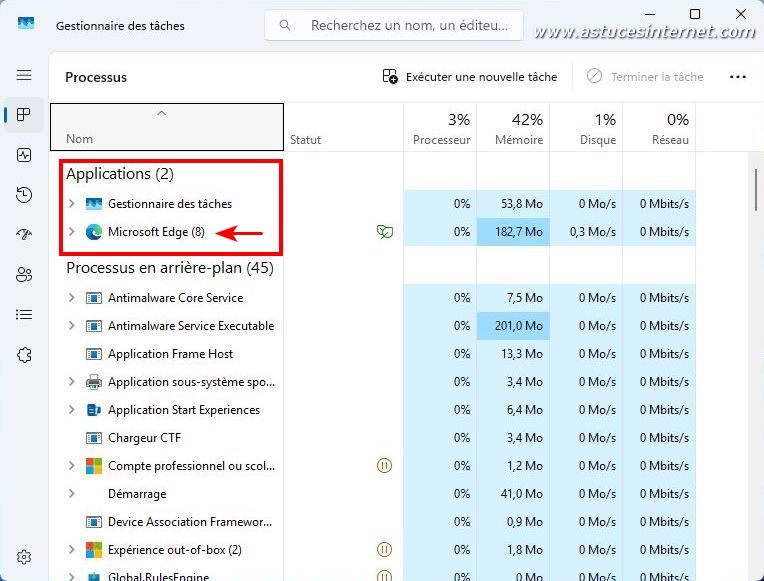Expand the Microsoft Edge (8) process group

(71, 232)
